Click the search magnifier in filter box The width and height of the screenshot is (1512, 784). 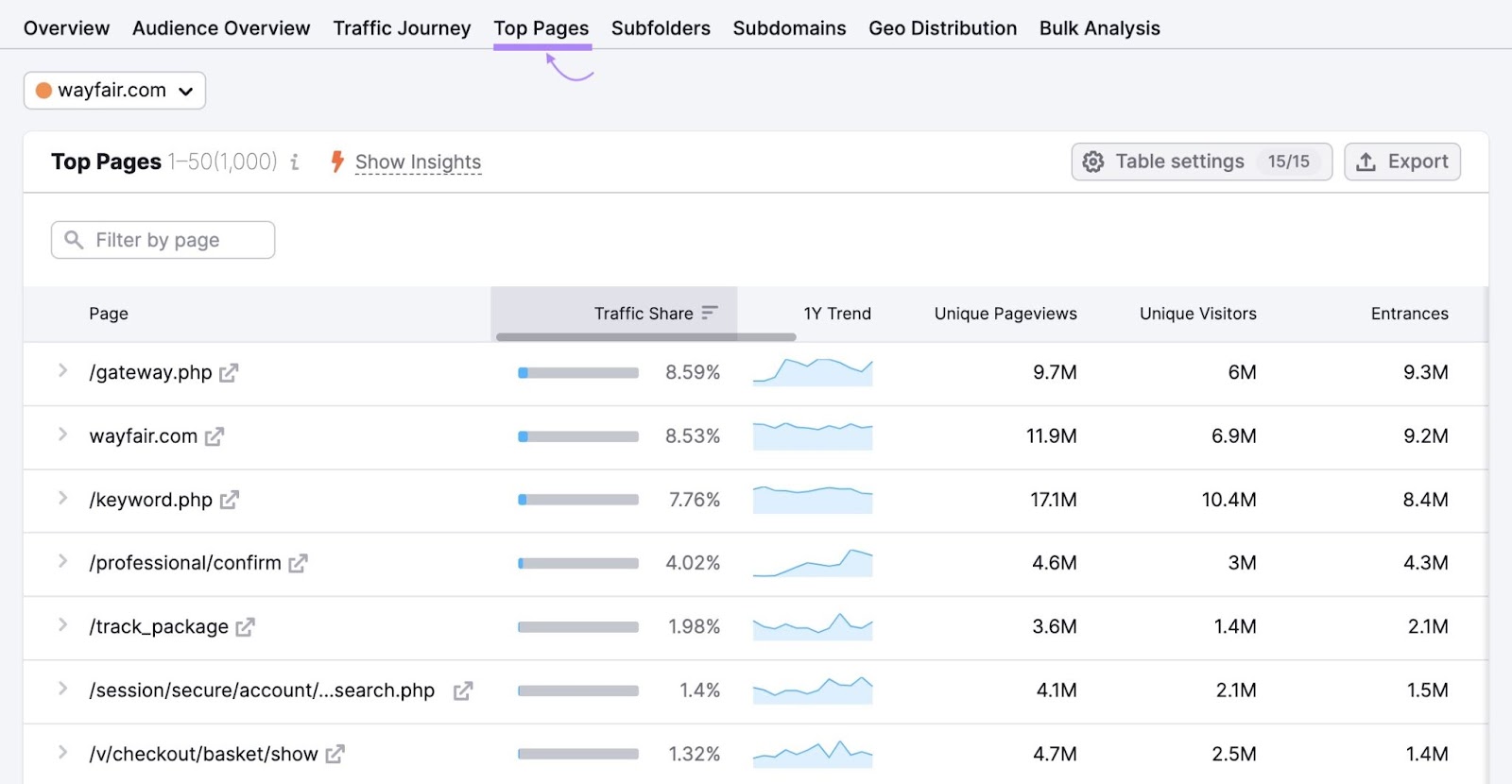tap(74, 240)
